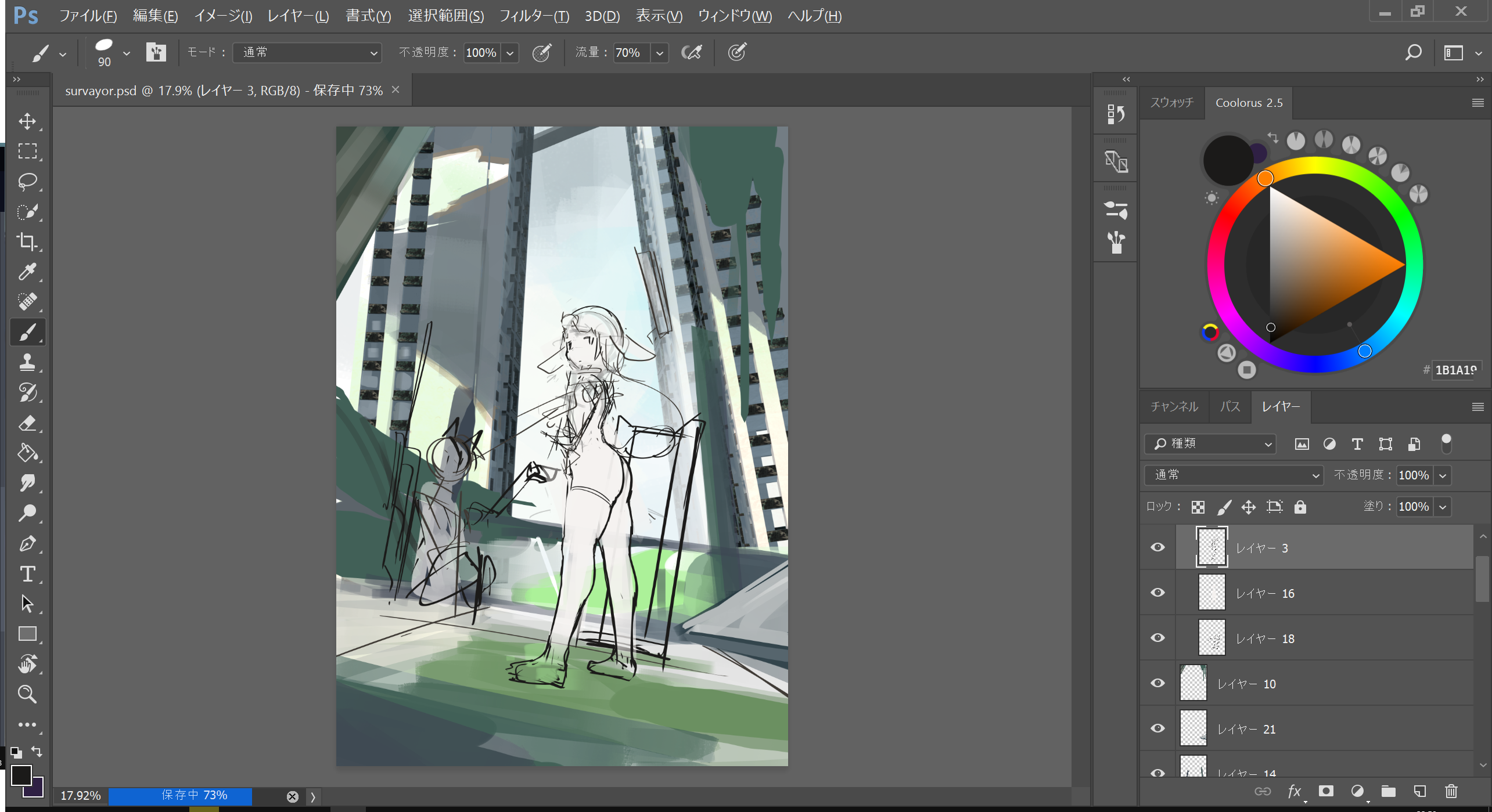
Task: Hide layer レイヤー 3
Action: tap(1157, 547)
